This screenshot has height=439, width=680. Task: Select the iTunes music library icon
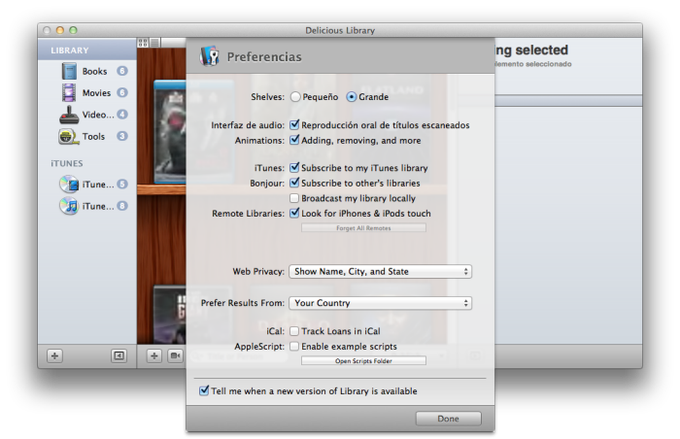point(69,206)
